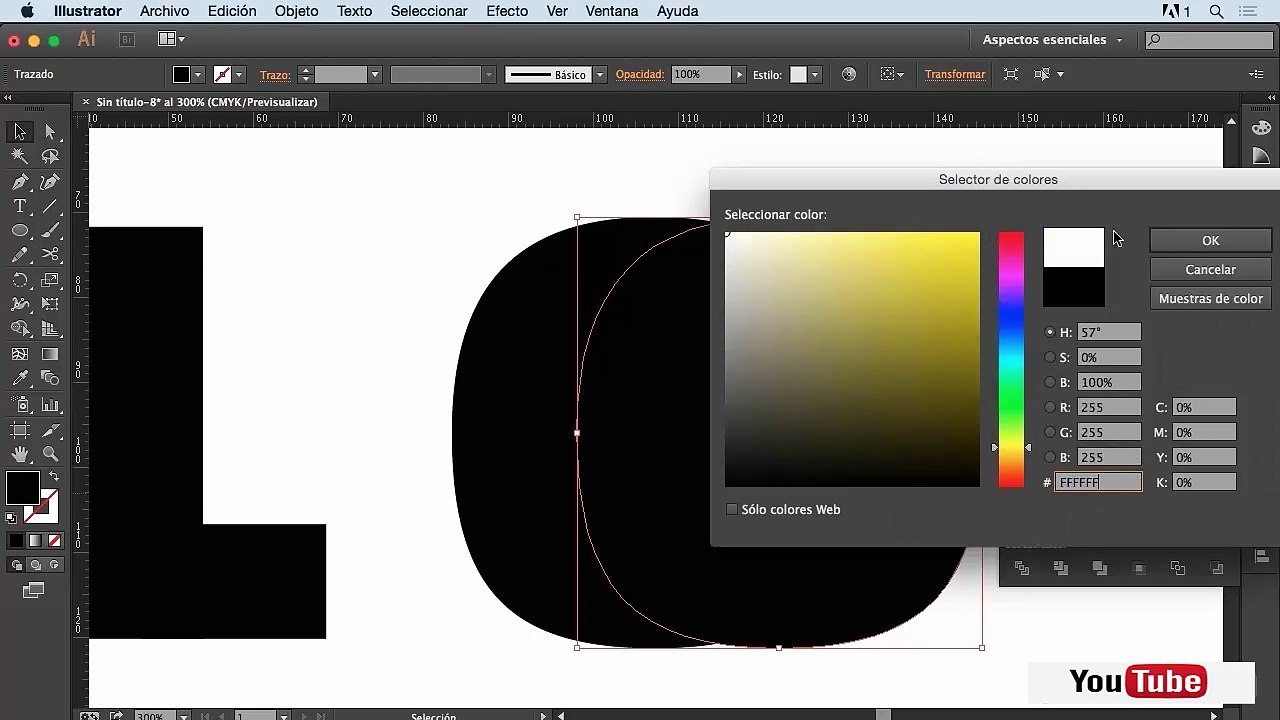Select the Line Segment tool
1280x720 pixels.
(x=51, y=206)
